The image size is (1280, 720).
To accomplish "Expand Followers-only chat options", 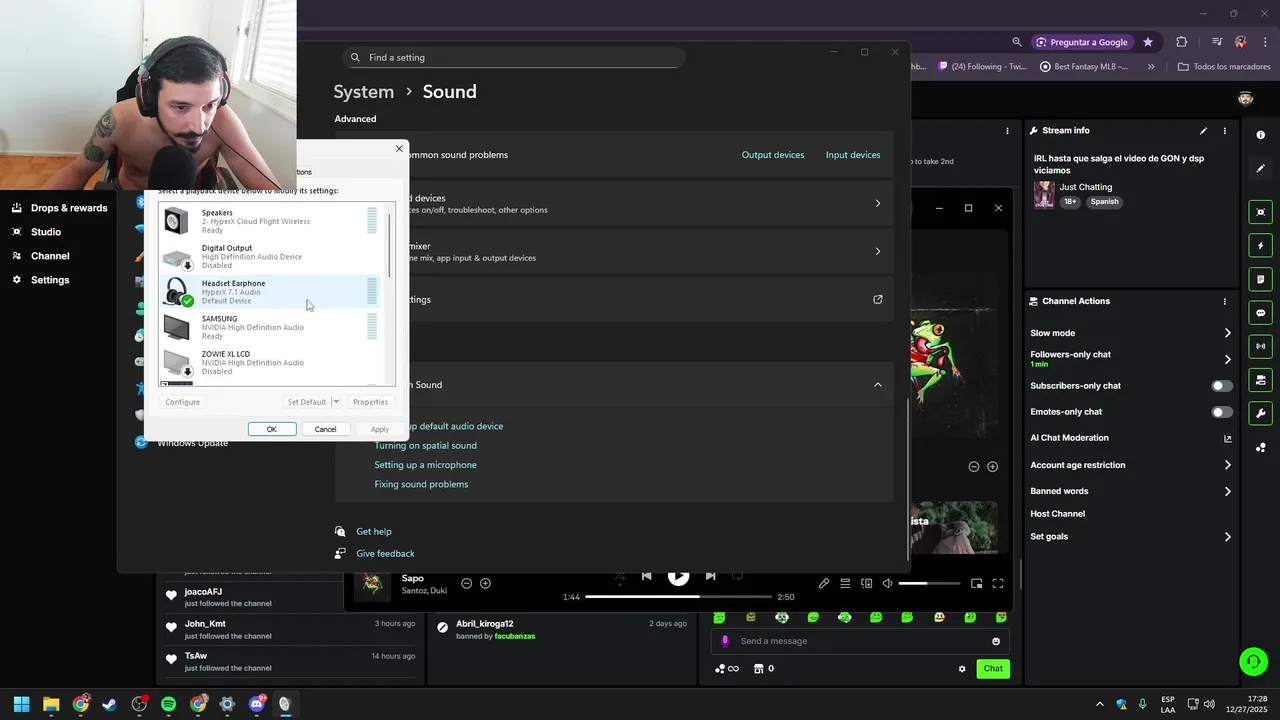I will pyautogui.click(x=1228, y=359).
